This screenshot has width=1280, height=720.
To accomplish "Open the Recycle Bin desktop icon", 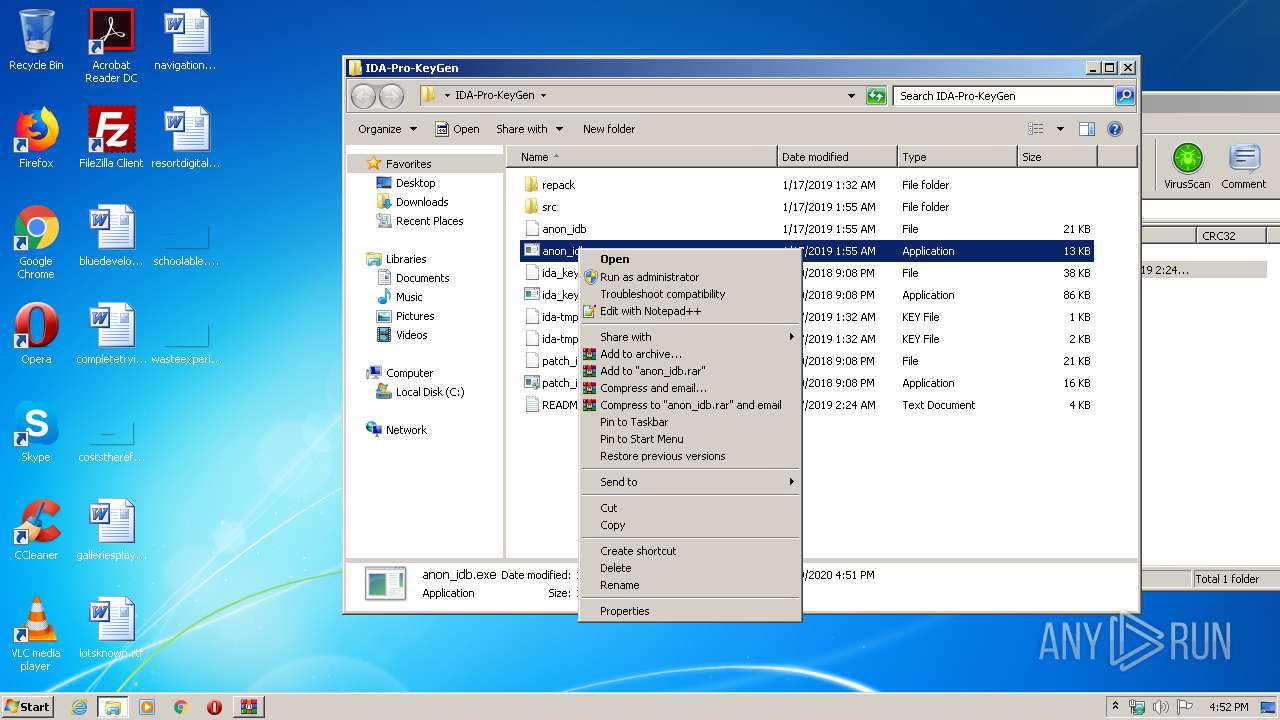I will click(x=36, y=40).
